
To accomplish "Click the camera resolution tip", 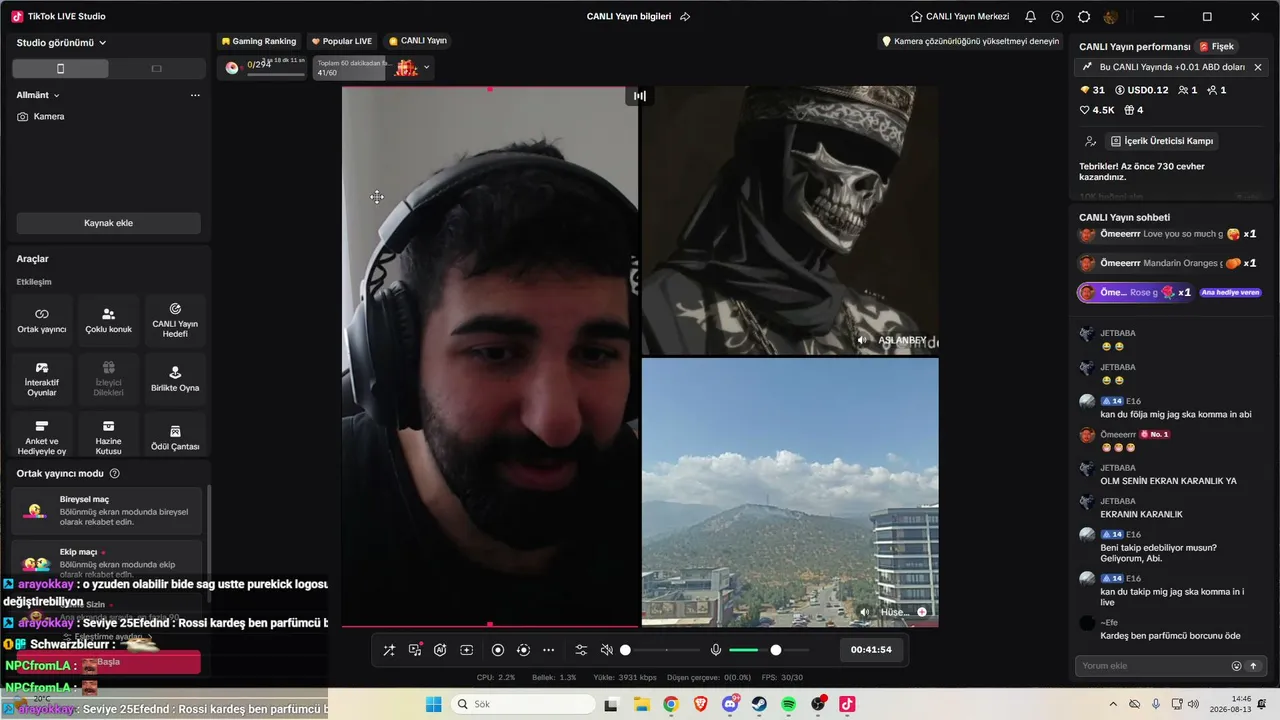I will (970, 41).
